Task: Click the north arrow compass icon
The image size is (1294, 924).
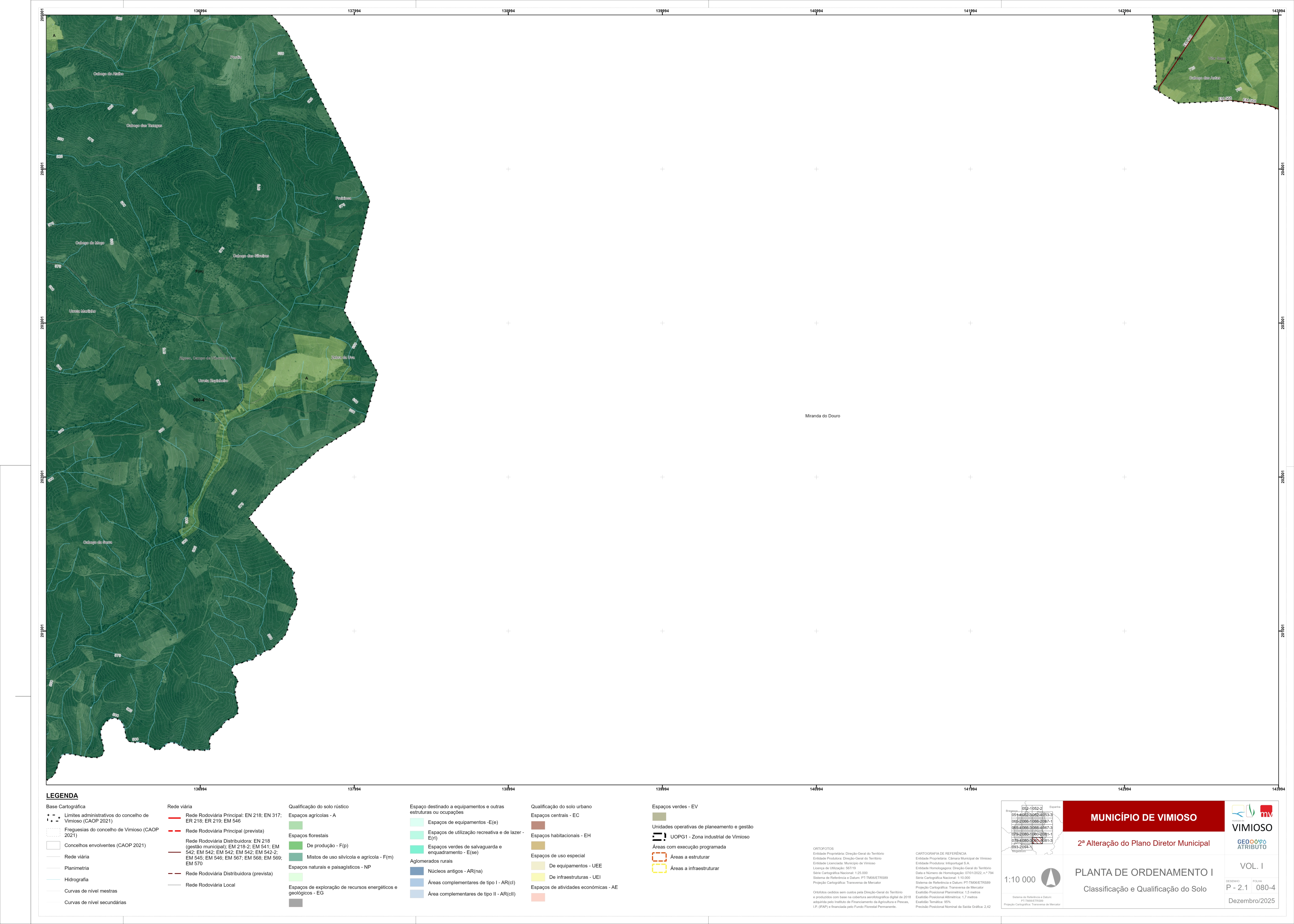Action: 1050,878
